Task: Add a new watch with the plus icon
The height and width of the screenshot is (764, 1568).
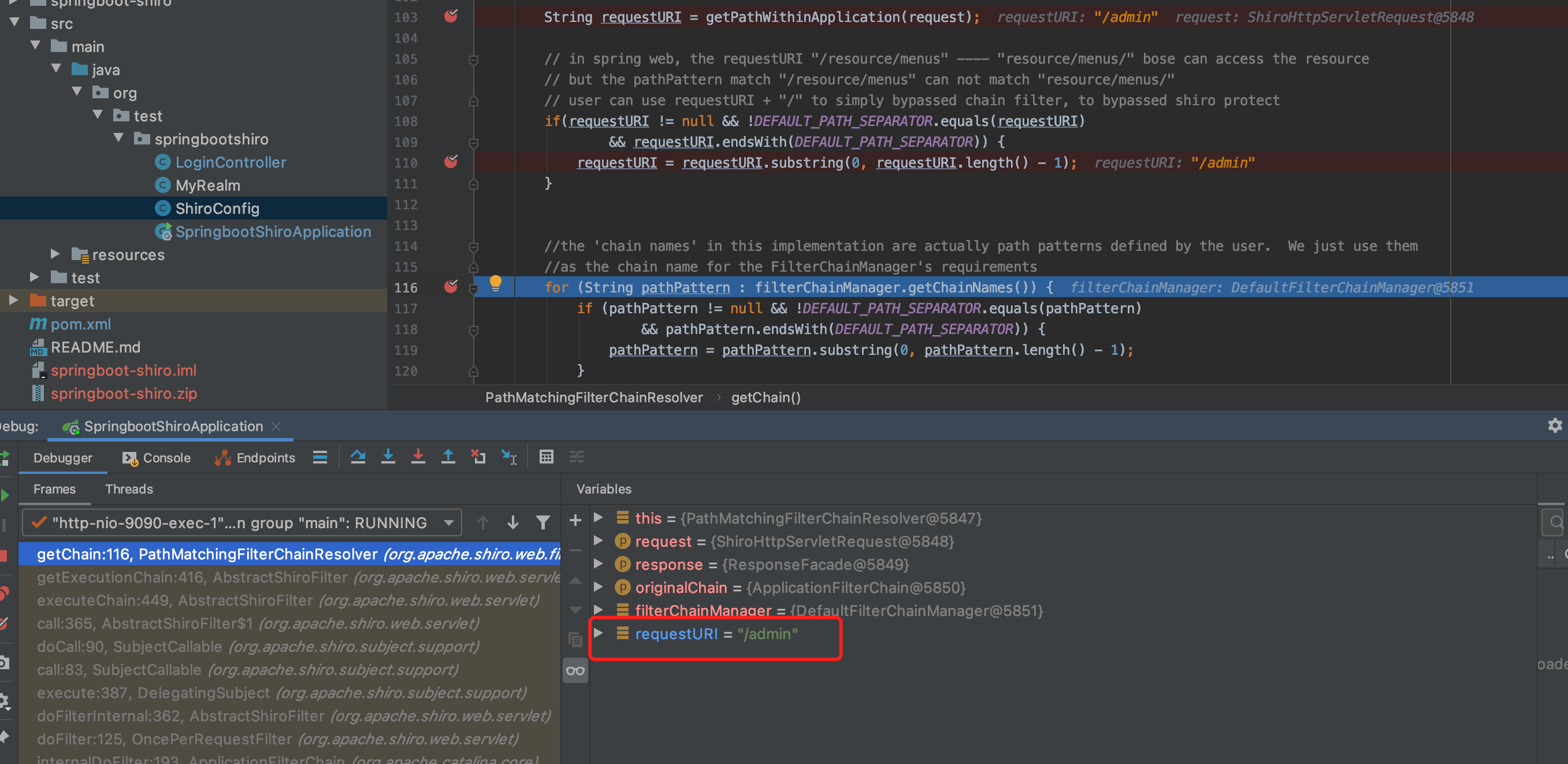Action: pos(575,520)
